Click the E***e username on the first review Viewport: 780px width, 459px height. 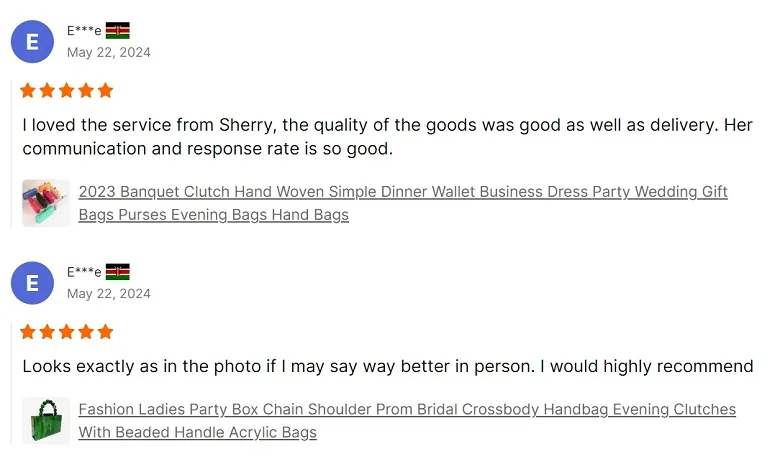tap(84, 31)
